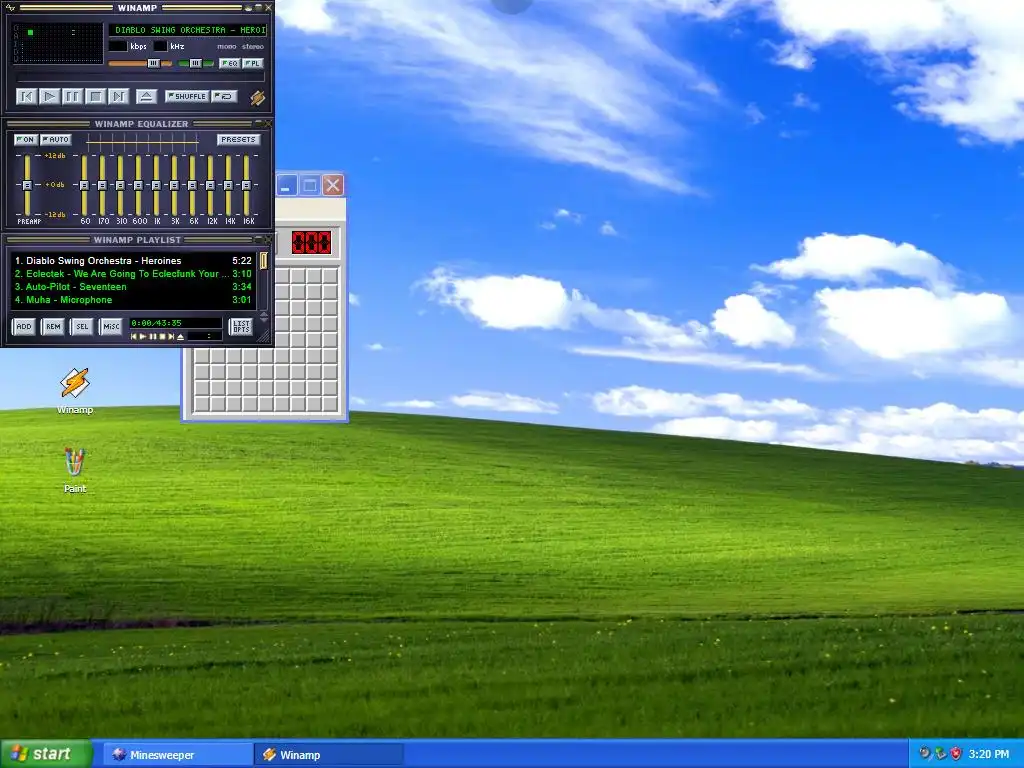This screenshot has height=768, width=1024.
Task: Select track 4 Muha - Microphone
Action: point(133,300)
